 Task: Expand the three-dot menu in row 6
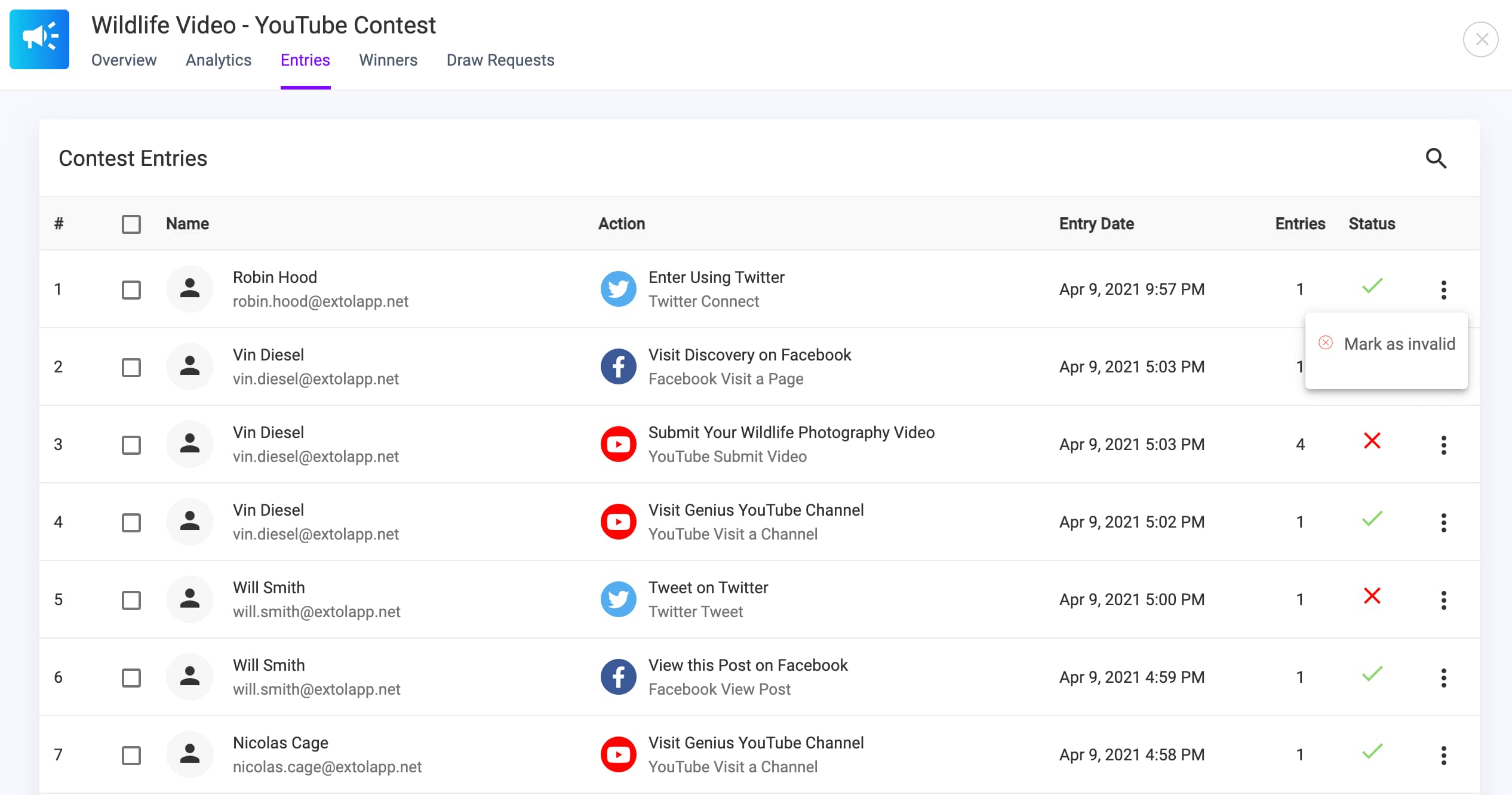click(1444, 678)
